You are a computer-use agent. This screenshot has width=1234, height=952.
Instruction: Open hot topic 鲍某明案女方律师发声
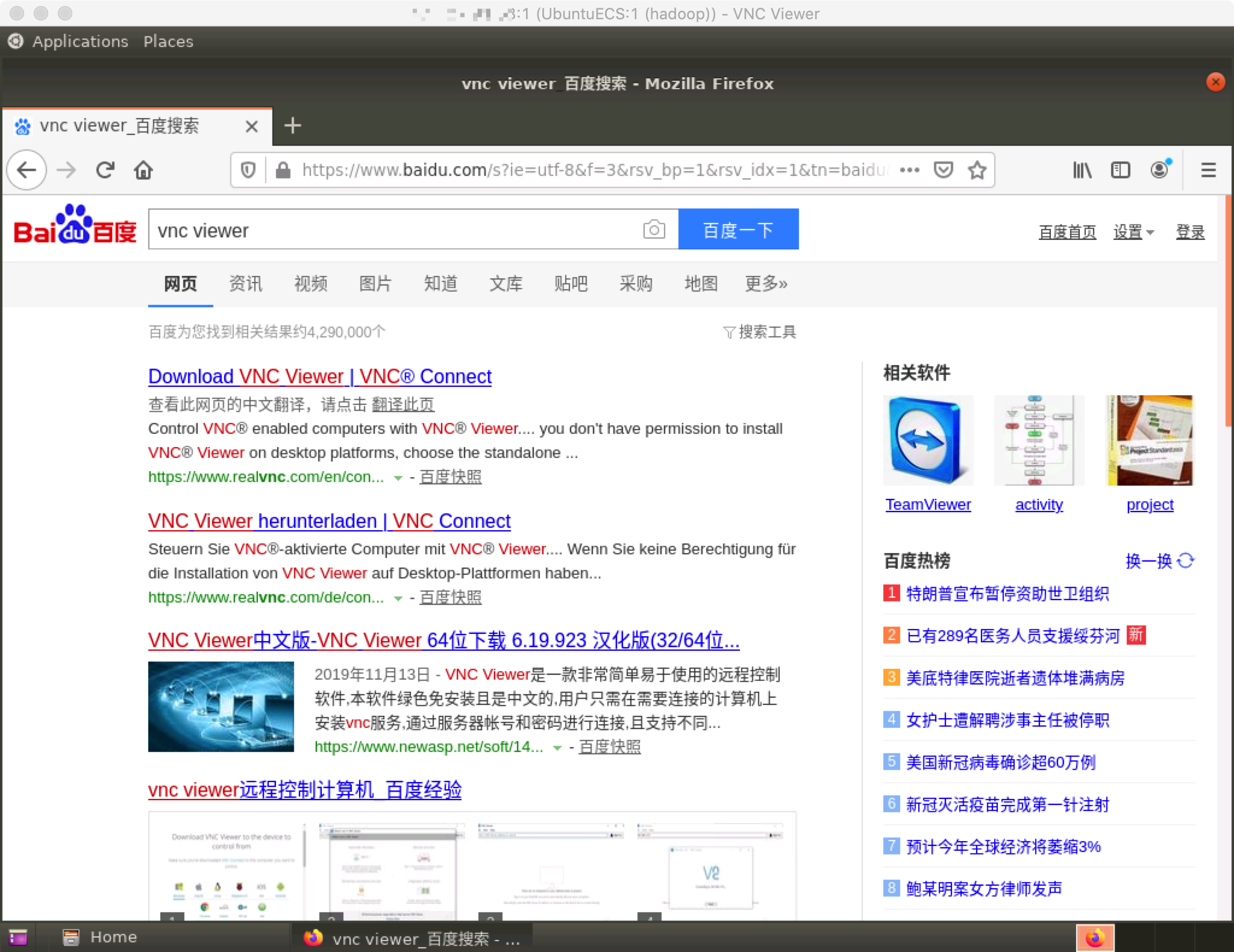pyautogui.click(x=984, y=889)
